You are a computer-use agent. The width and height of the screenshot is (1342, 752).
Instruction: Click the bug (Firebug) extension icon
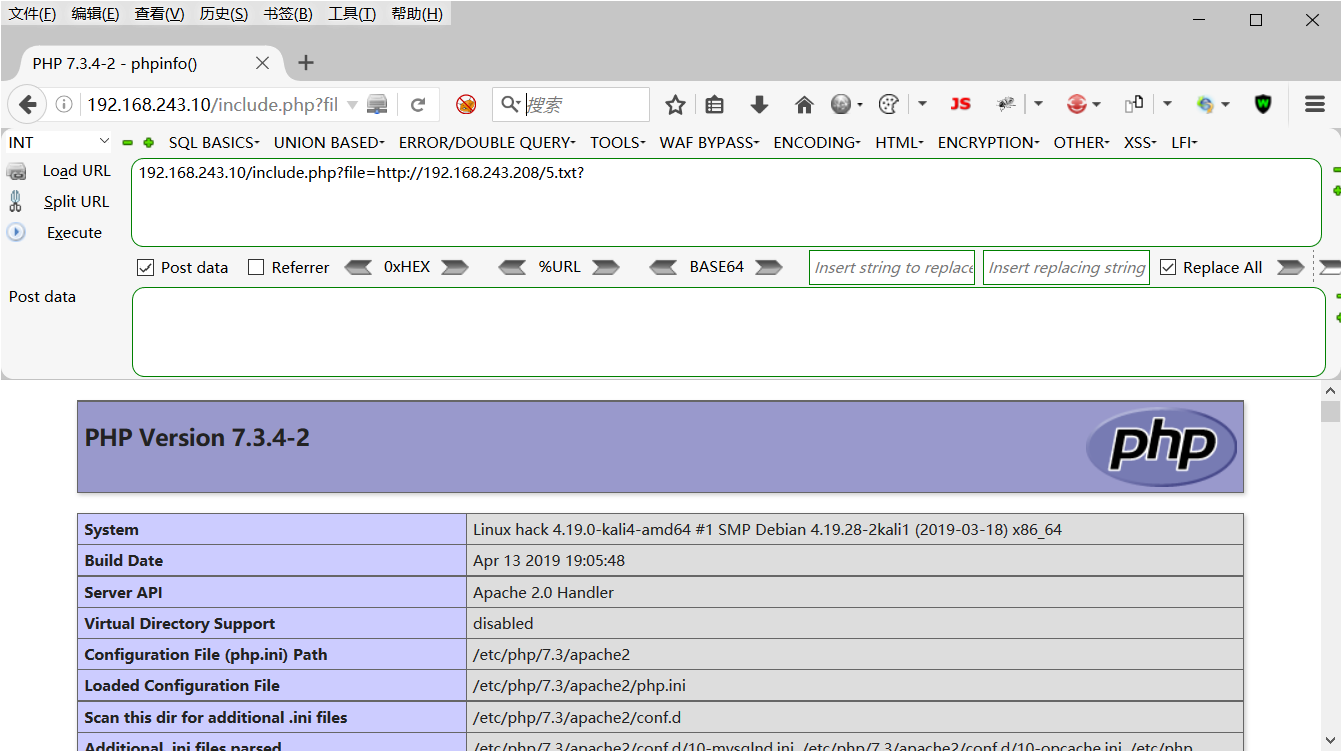pyautogui.click(x=1006, y=104)
